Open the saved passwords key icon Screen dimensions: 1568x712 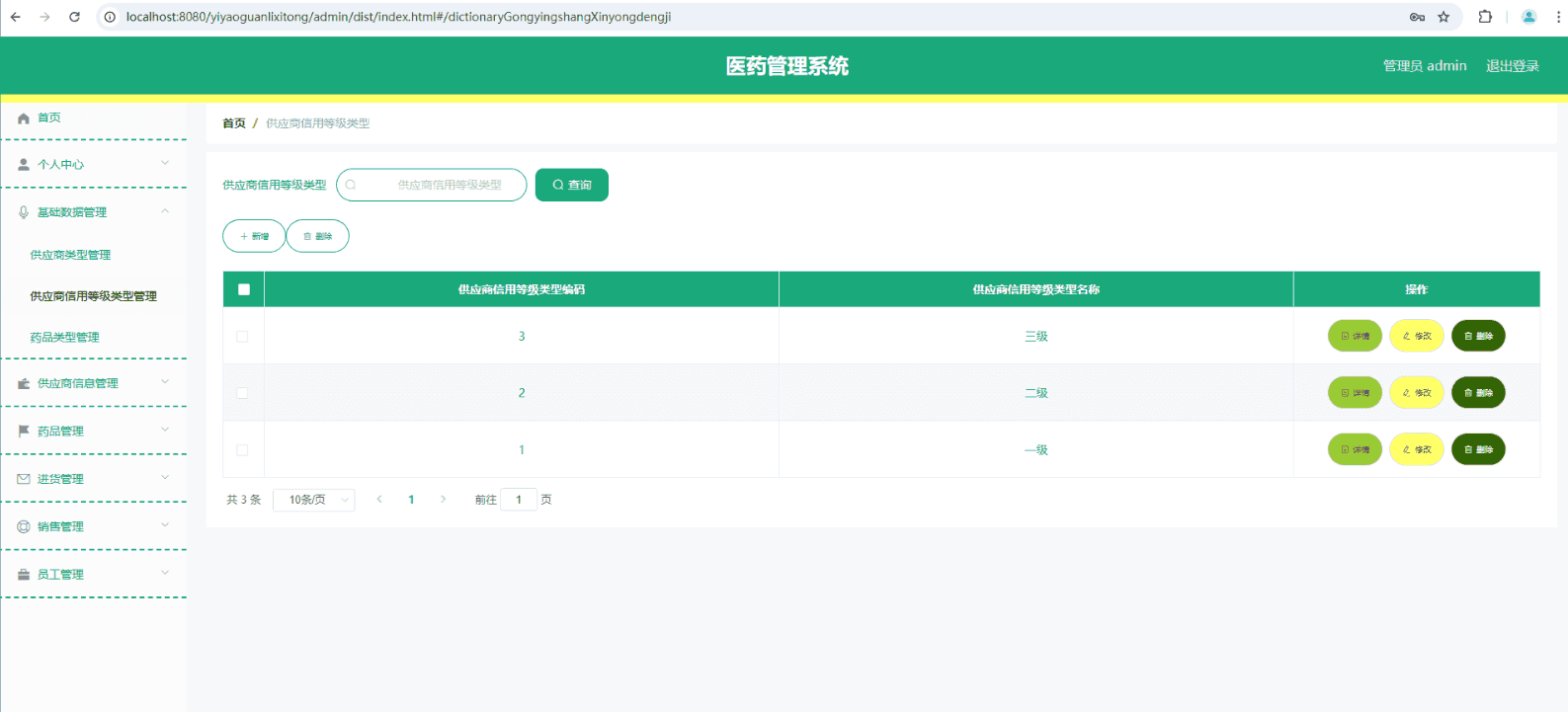[1417, 17]
